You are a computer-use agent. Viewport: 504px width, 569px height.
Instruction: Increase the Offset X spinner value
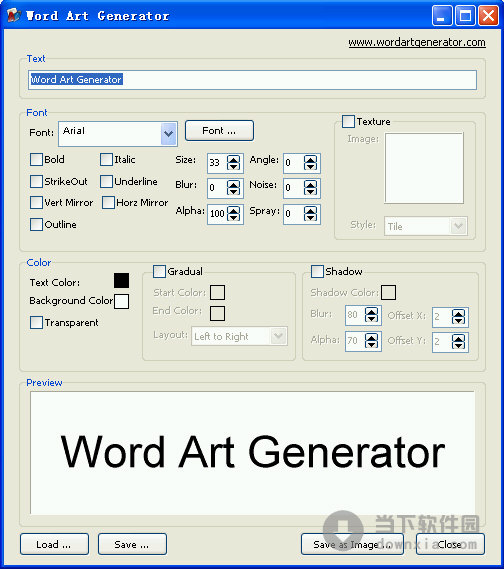pos(458,313)
